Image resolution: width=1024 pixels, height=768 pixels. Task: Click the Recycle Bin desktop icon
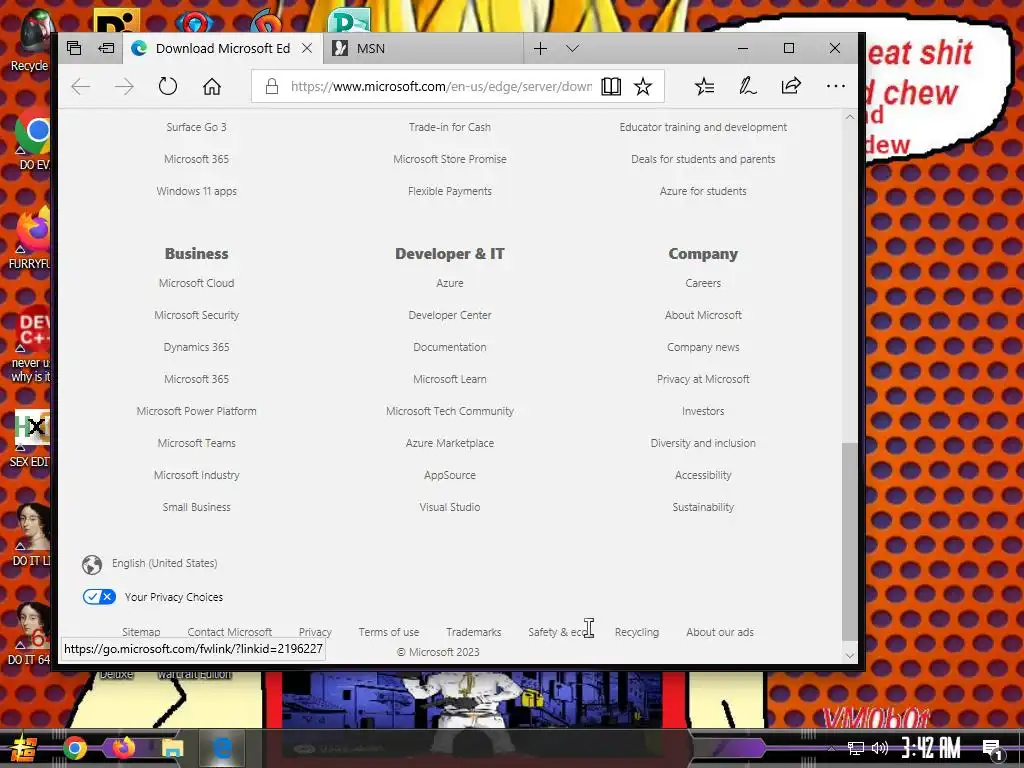pyautogui.click(x=31, y=40)
